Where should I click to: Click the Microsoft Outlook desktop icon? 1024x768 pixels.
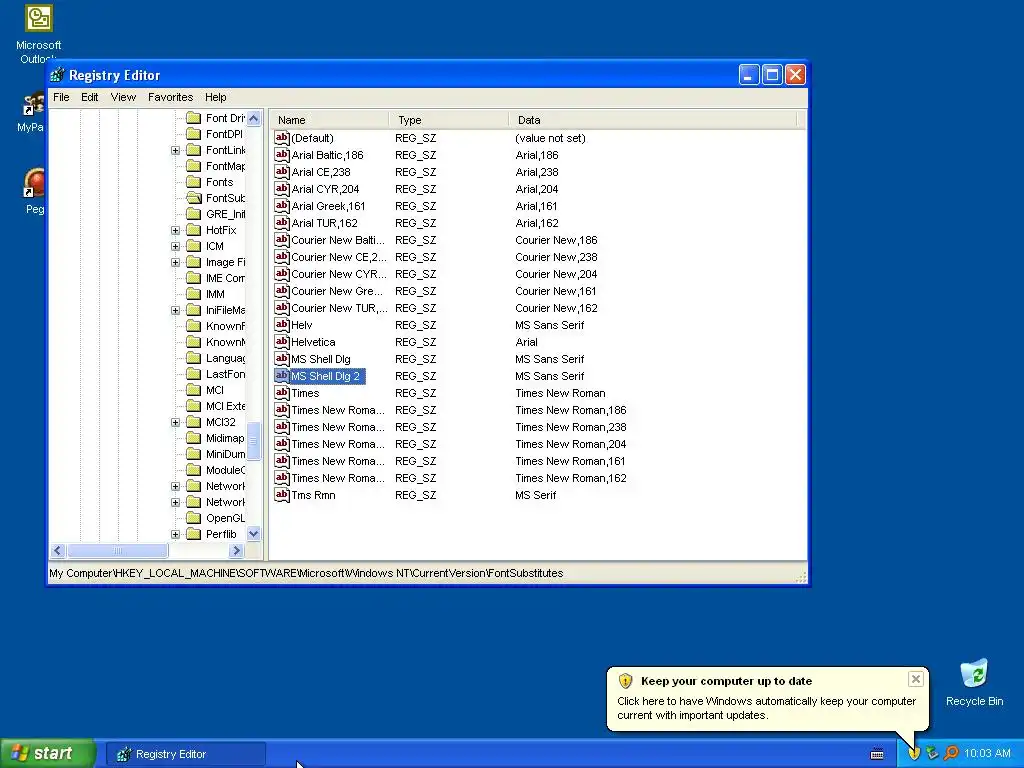(x=39, y=18)
